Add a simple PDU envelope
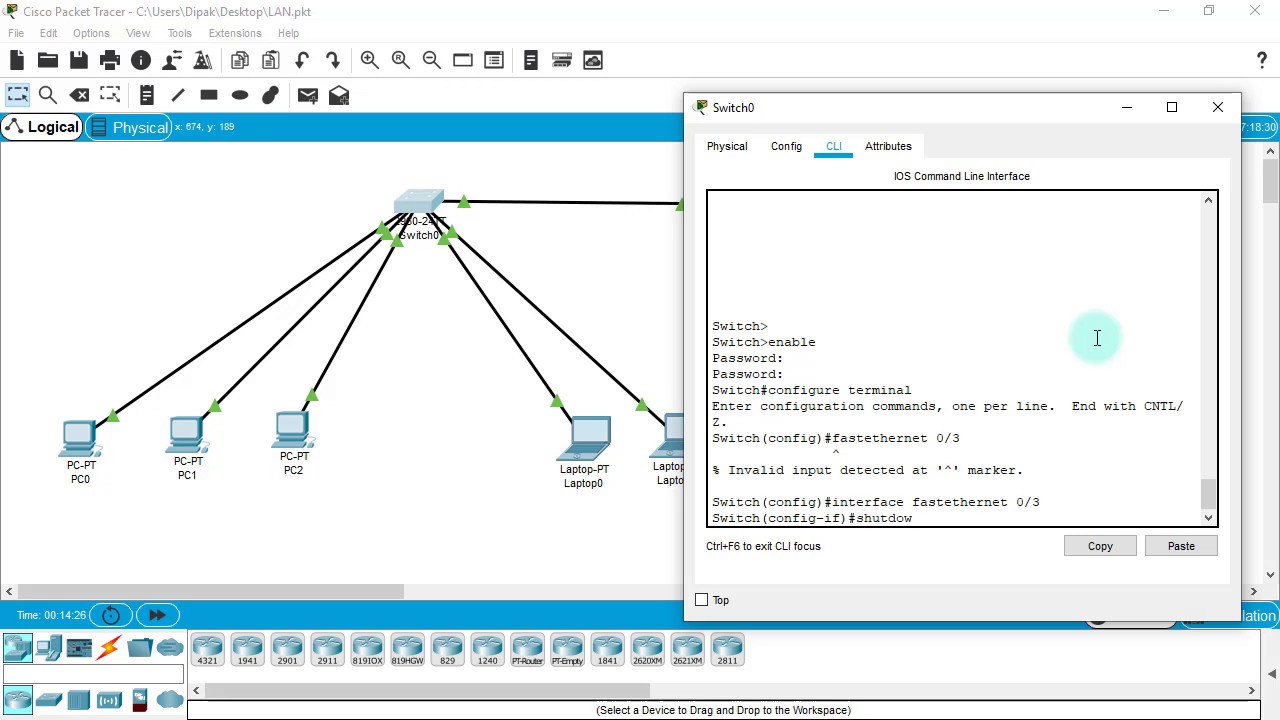 pos(307,95)
